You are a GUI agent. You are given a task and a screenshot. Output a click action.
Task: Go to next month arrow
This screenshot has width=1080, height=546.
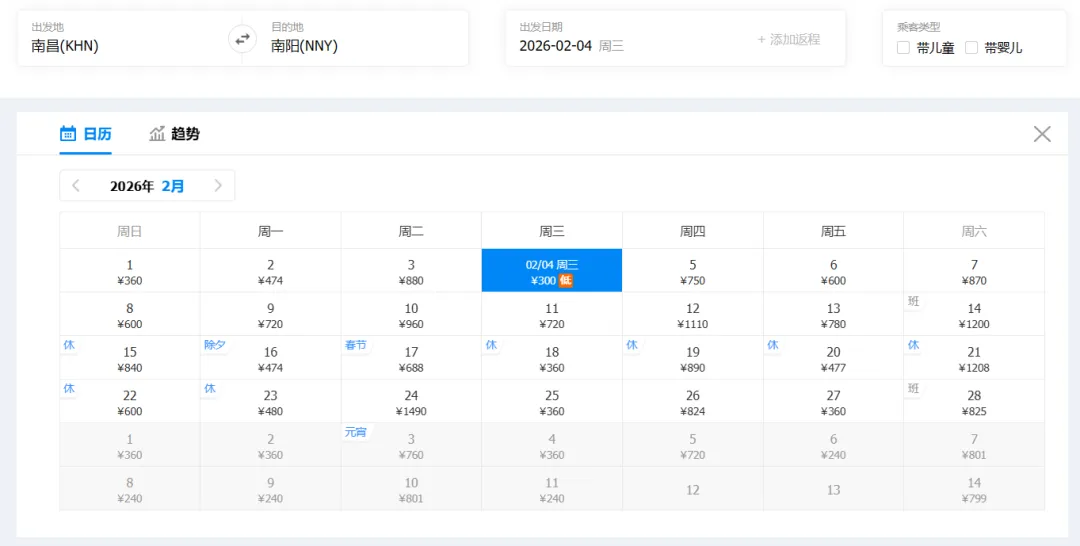[x=218, y=186]
